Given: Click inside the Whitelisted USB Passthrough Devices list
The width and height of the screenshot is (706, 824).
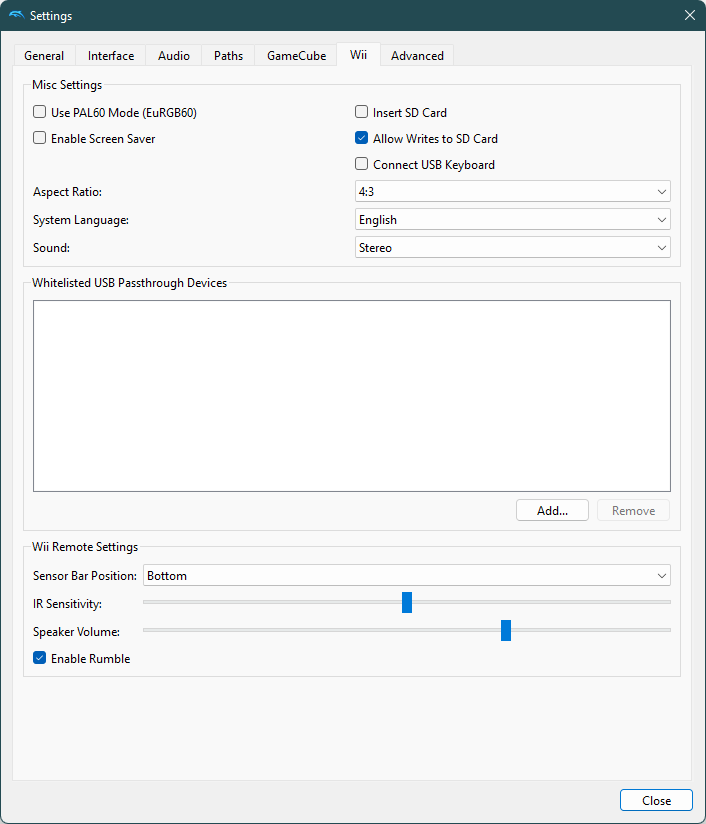Looking at the screenshot, I should coord(352,396).
